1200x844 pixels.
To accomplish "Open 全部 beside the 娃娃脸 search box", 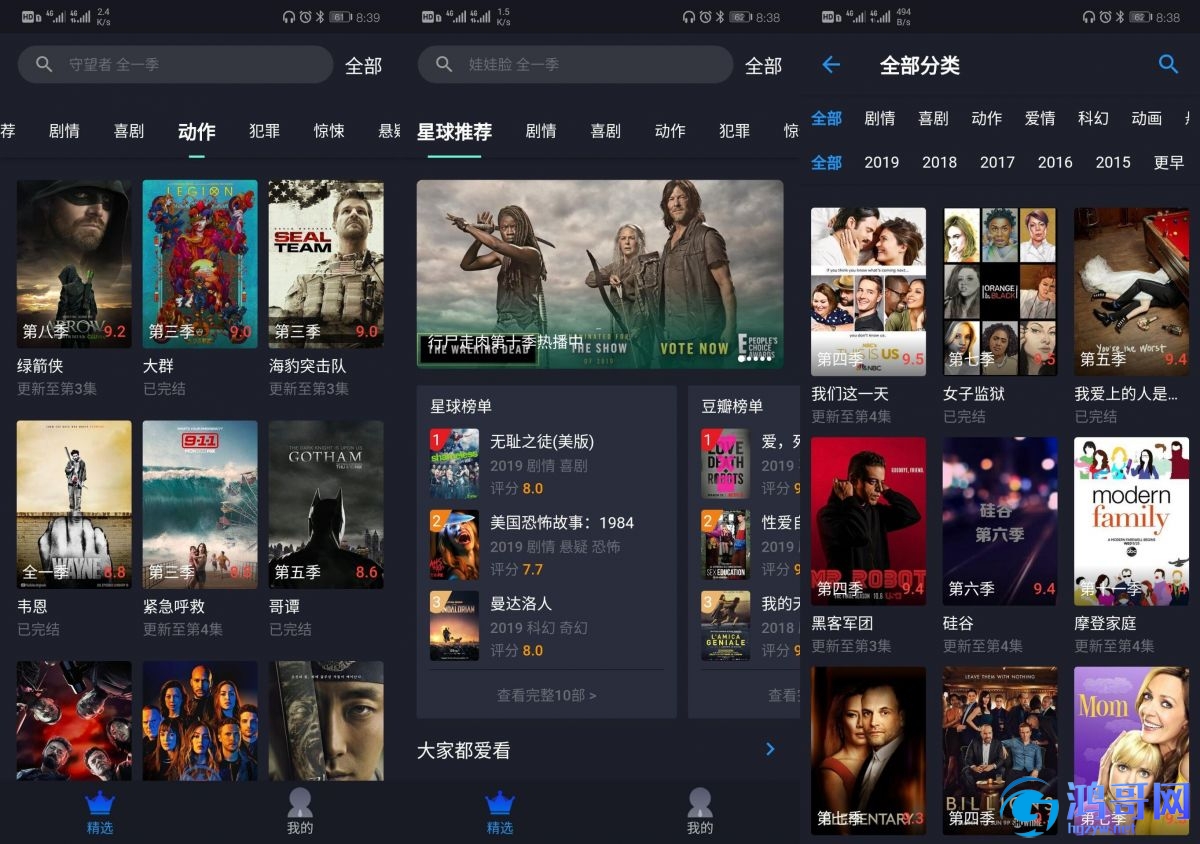I will point(764,65).
